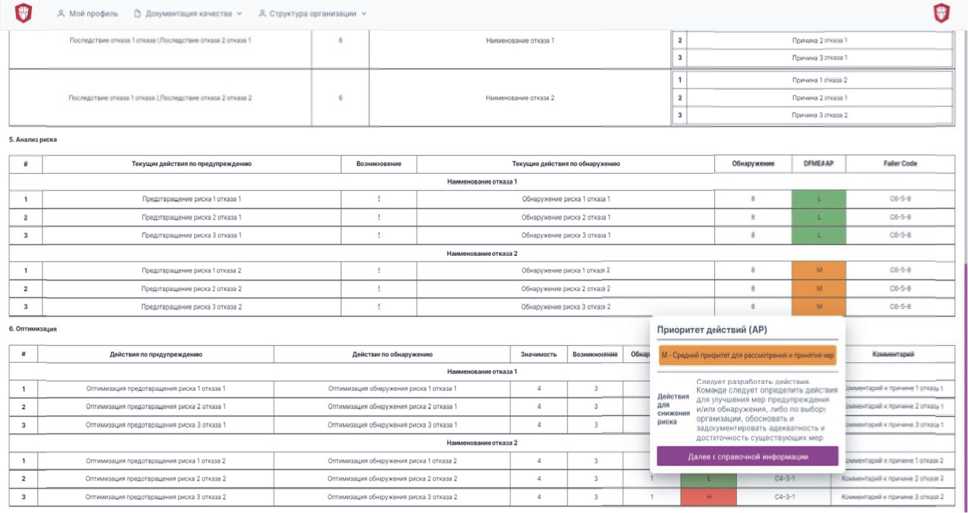Click the green L cell in the Оптимизация table

(707, 479)
